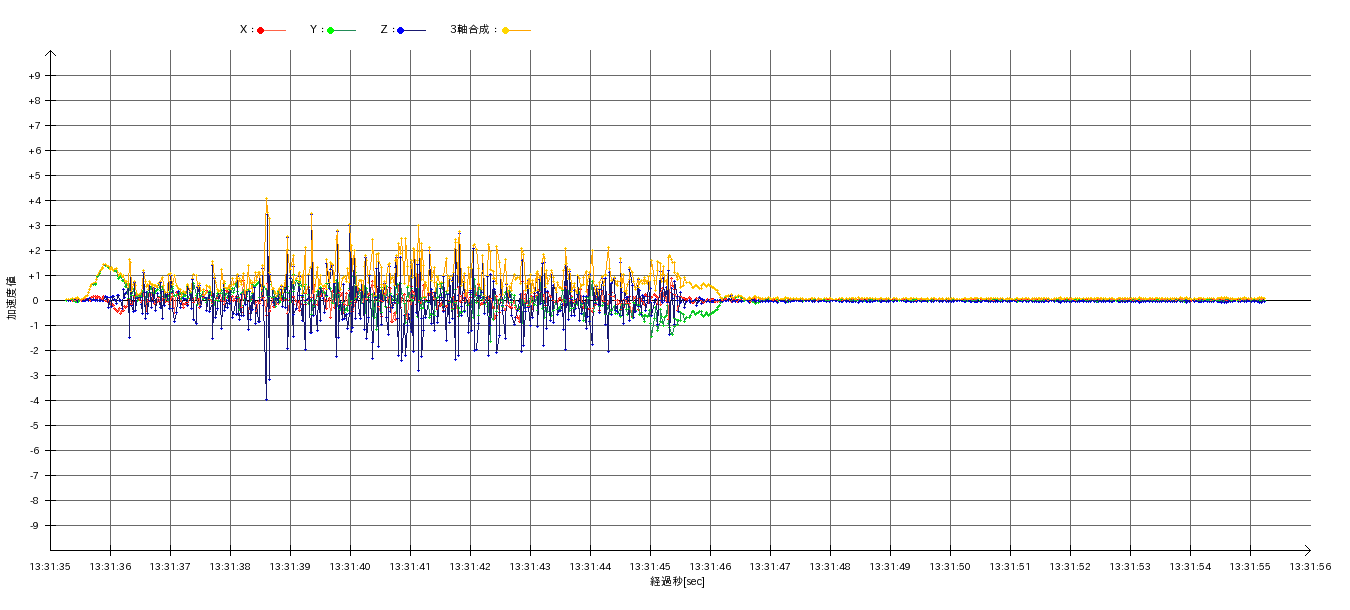Click the +9 value axis label
1350x610 pixels.
pos(35,76)
